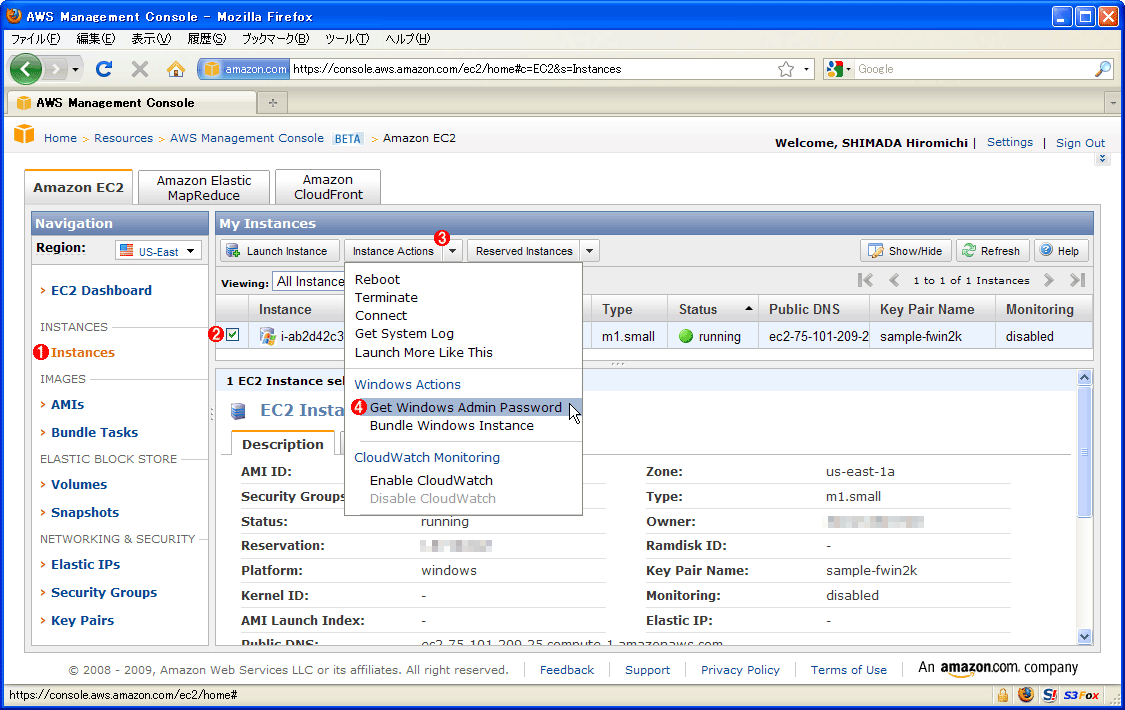Screen dimensions: 1125x710
Task: Select Reboot from Instance Actions menu
Action: pyautogui.click(x=377, y=280)
